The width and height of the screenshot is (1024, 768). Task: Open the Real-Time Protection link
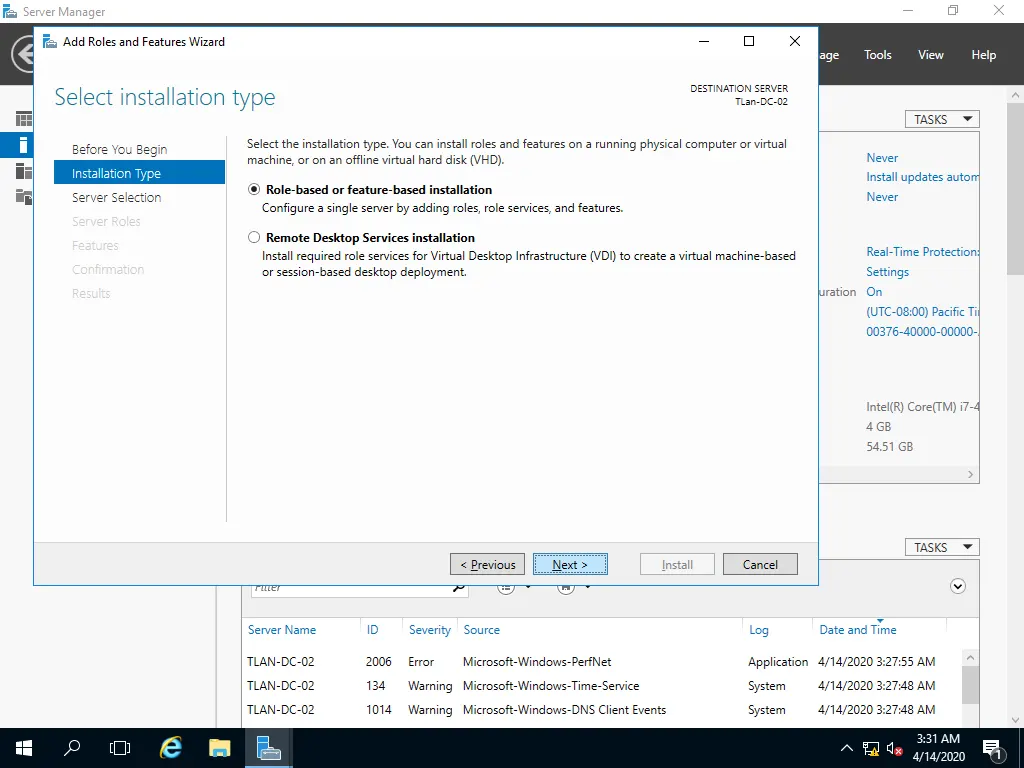tap(922, 251)
